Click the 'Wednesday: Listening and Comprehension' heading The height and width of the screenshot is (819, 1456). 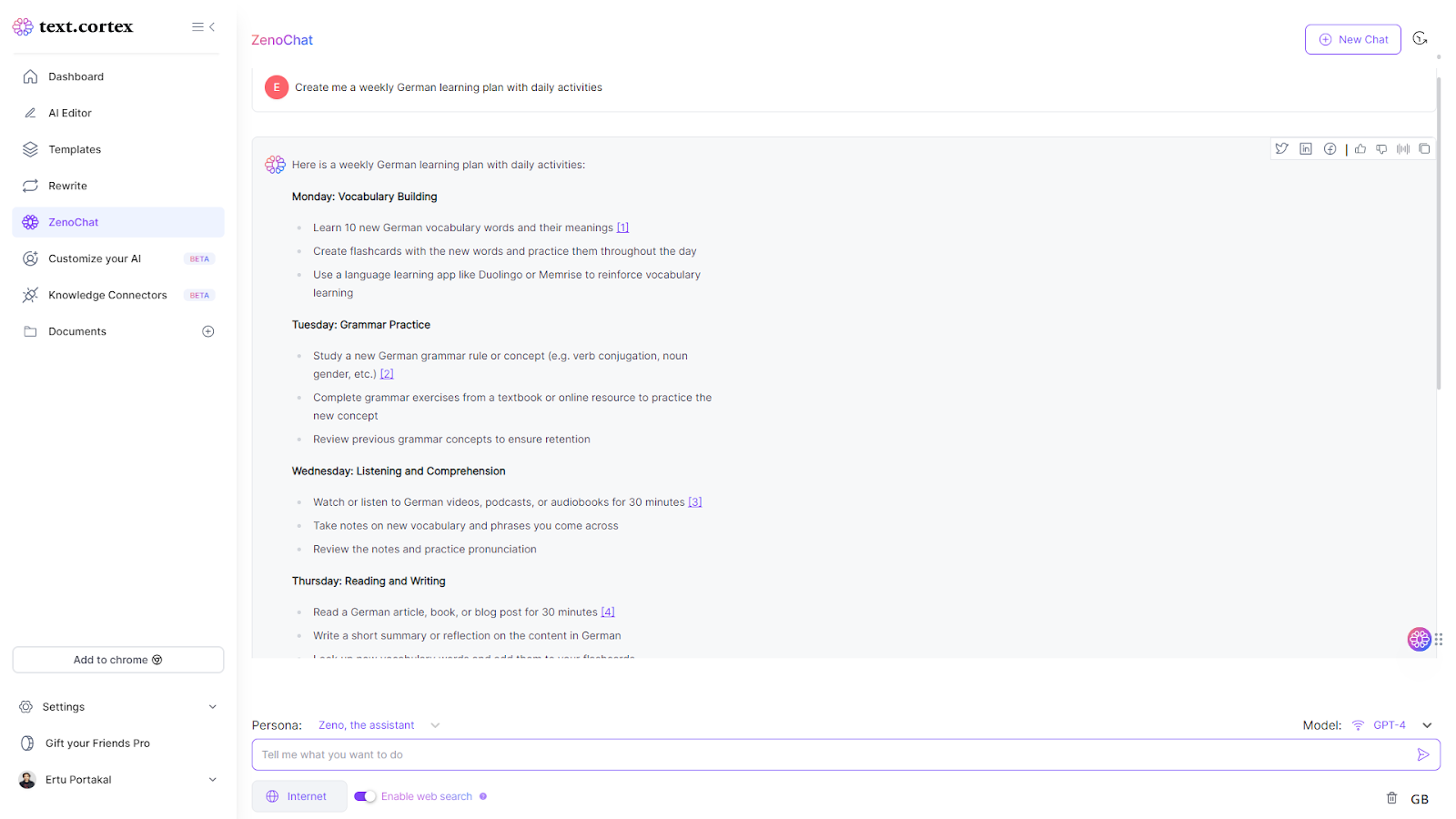pyautogui.click(x=399, y=471)
